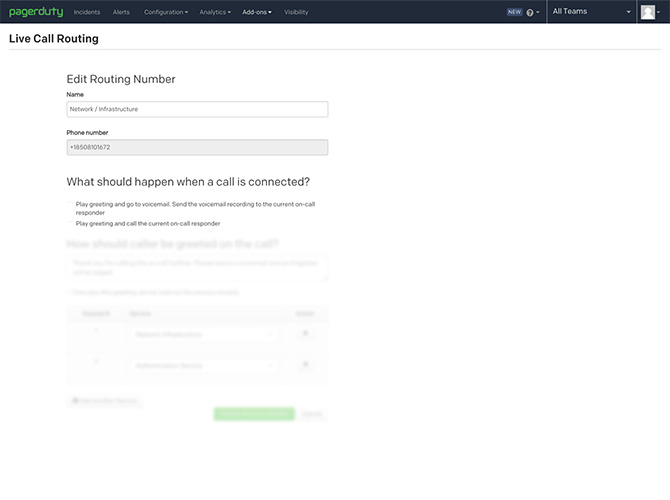Click the PagerDuty logo
The height and width of the screenshot is (500, 670).
coord(36,12)
